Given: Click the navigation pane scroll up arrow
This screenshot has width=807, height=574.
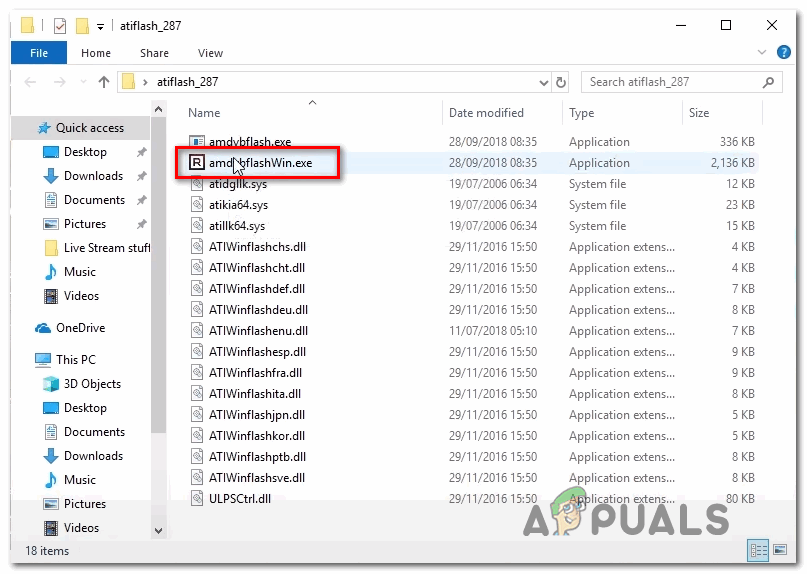Looking at the screenshot, I should tap(159, 109).
